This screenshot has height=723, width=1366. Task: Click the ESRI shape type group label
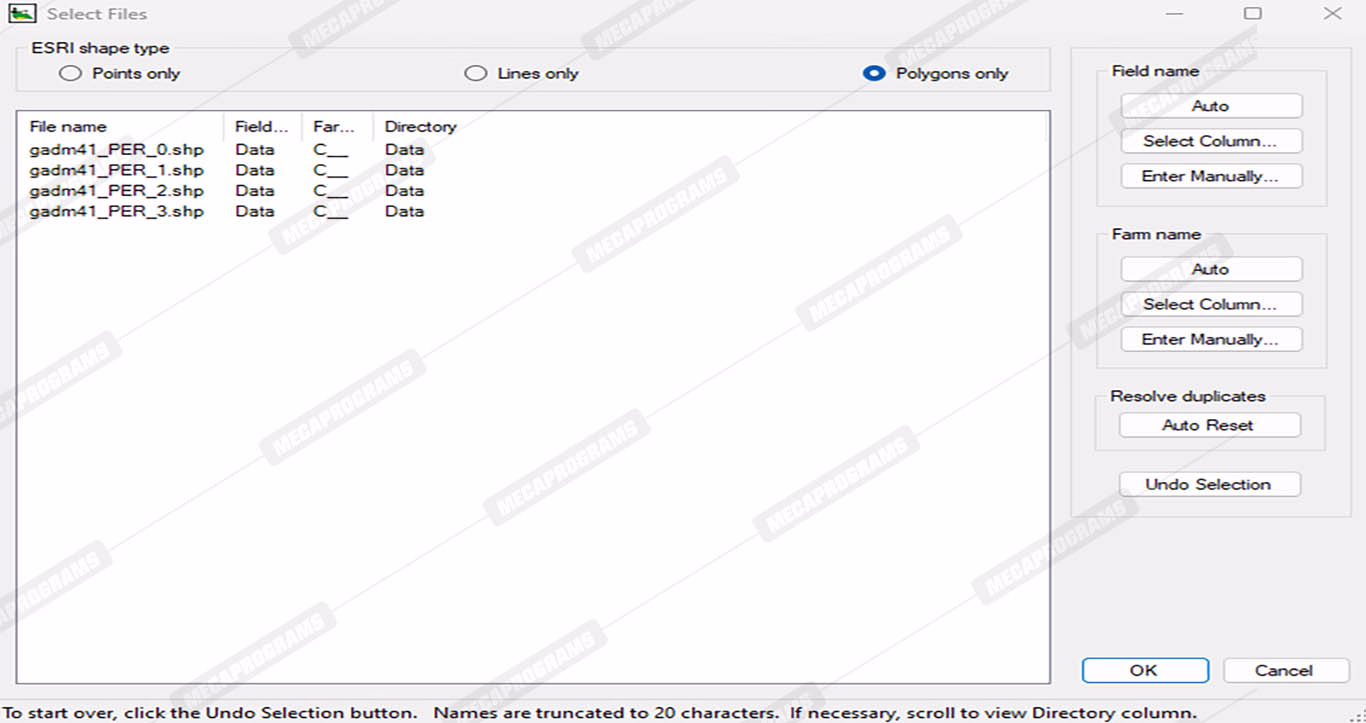(101, 48)
